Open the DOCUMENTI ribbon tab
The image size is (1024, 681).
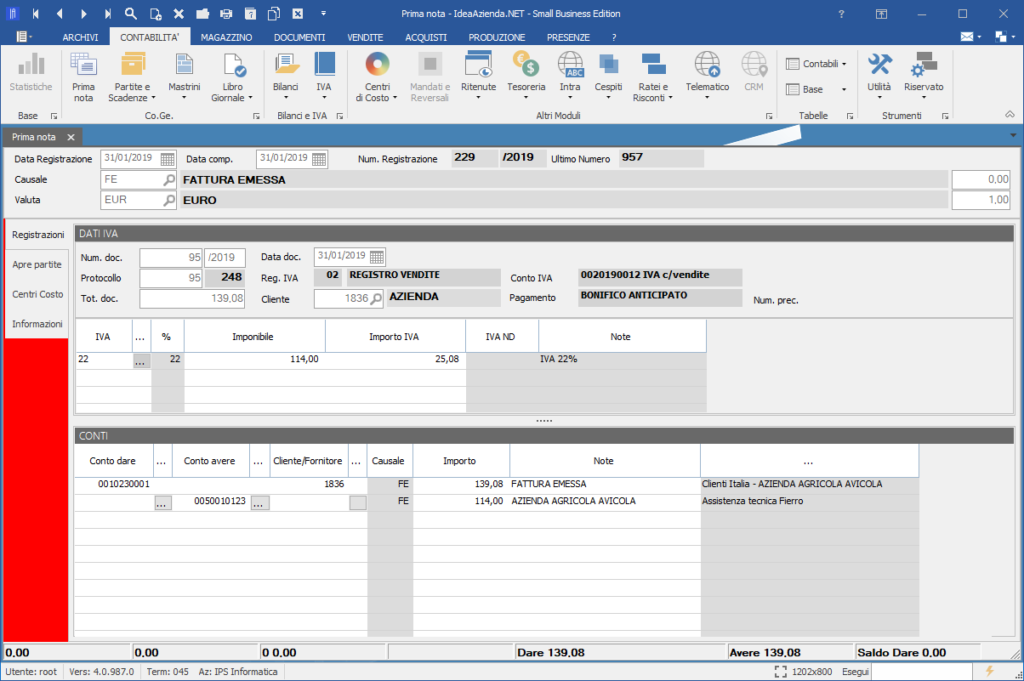coord(299,38)
